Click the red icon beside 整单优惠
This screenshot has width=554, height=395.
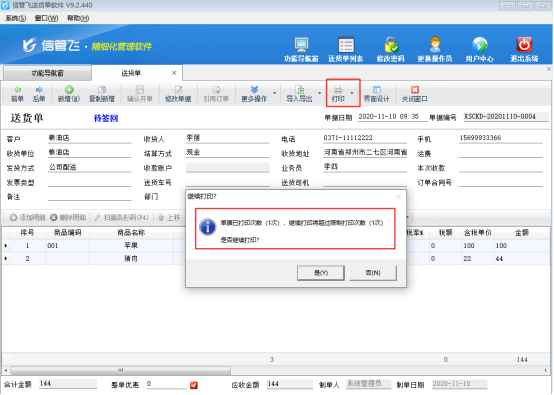pos(194,385)
